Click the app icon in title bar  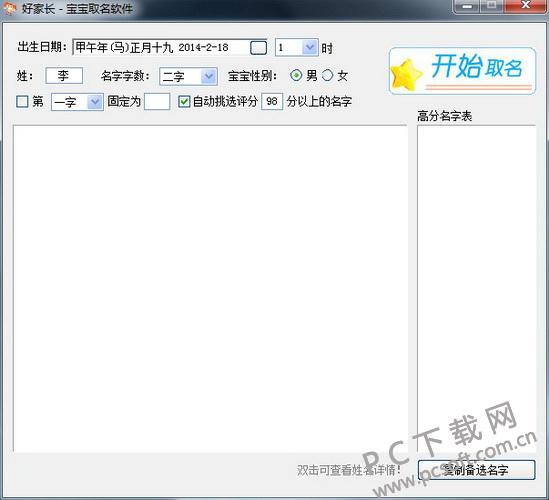8,8
